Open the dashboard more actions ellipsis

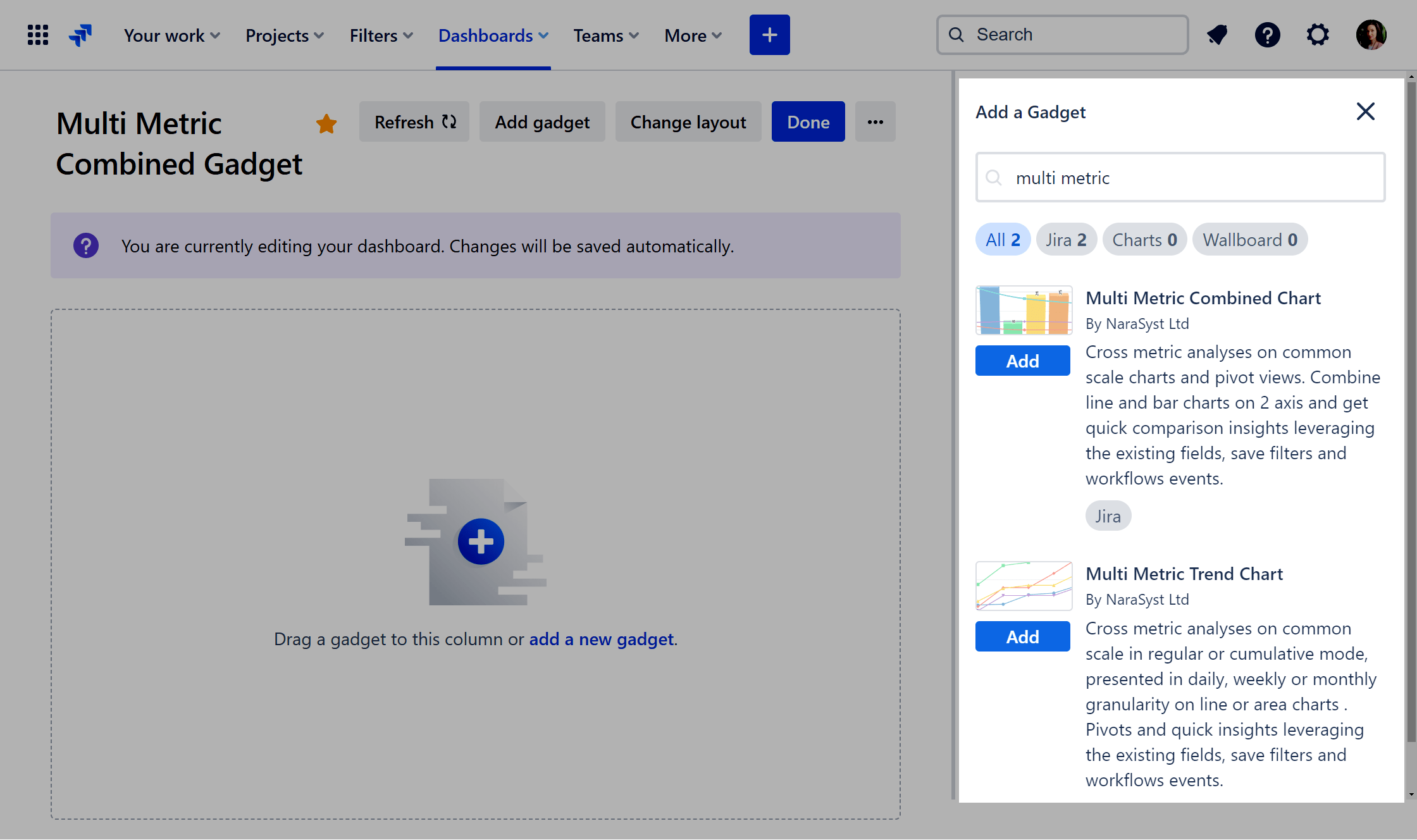click(876, 121)
